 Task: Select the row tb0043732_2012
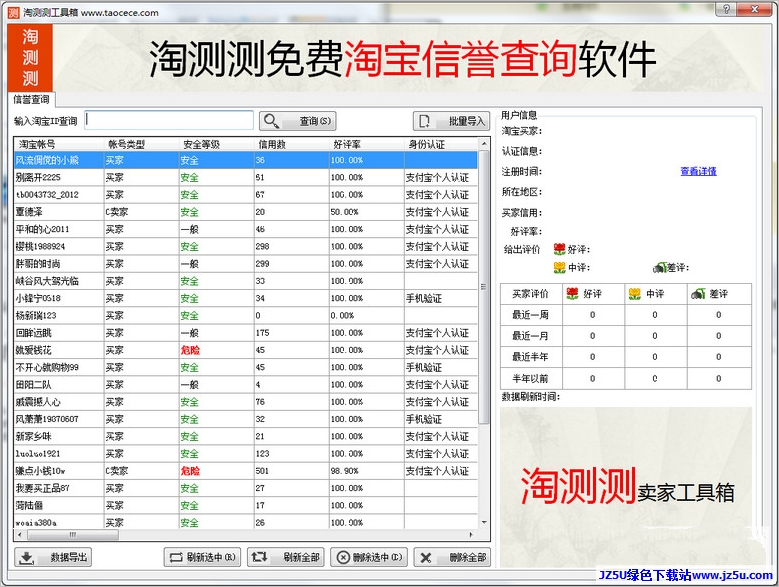click(246, 195)
